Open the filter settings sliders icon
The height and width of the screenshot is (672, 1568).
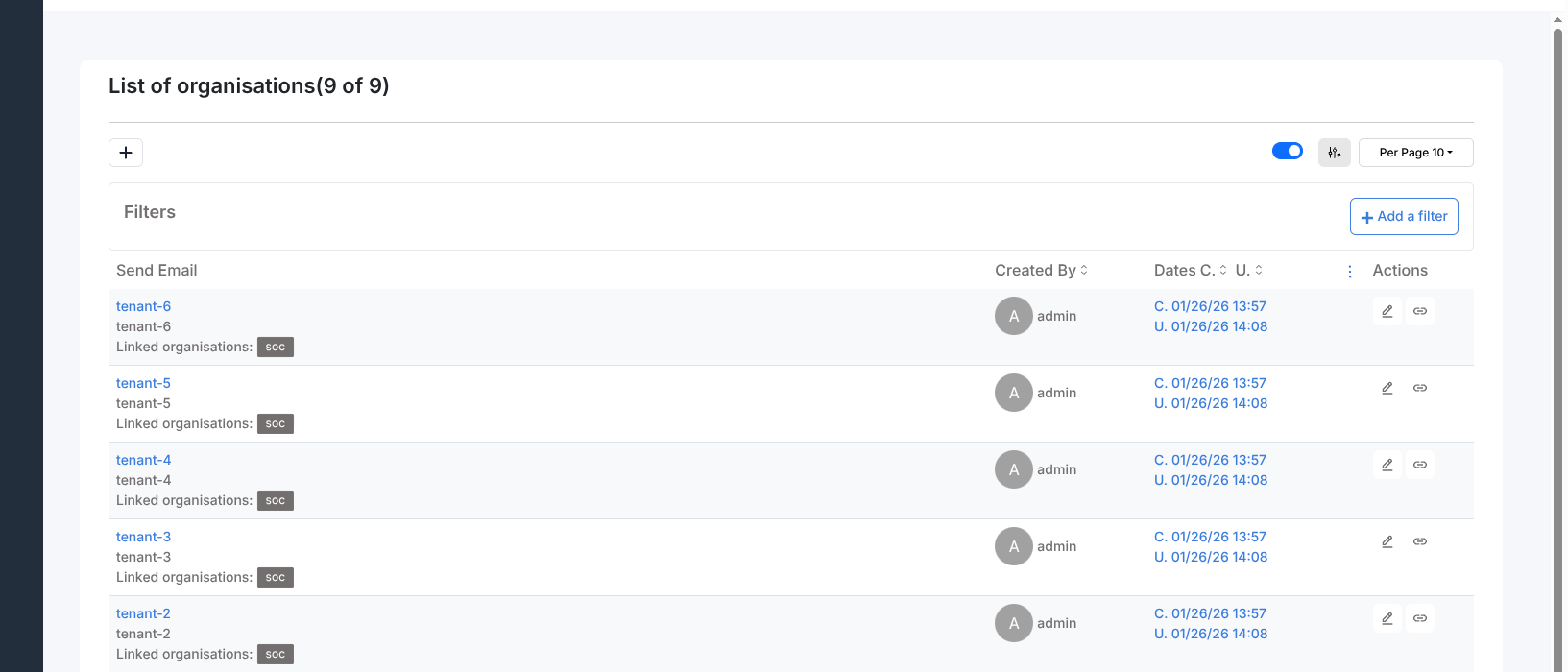pyautogui.click(x=1335, y=153)
